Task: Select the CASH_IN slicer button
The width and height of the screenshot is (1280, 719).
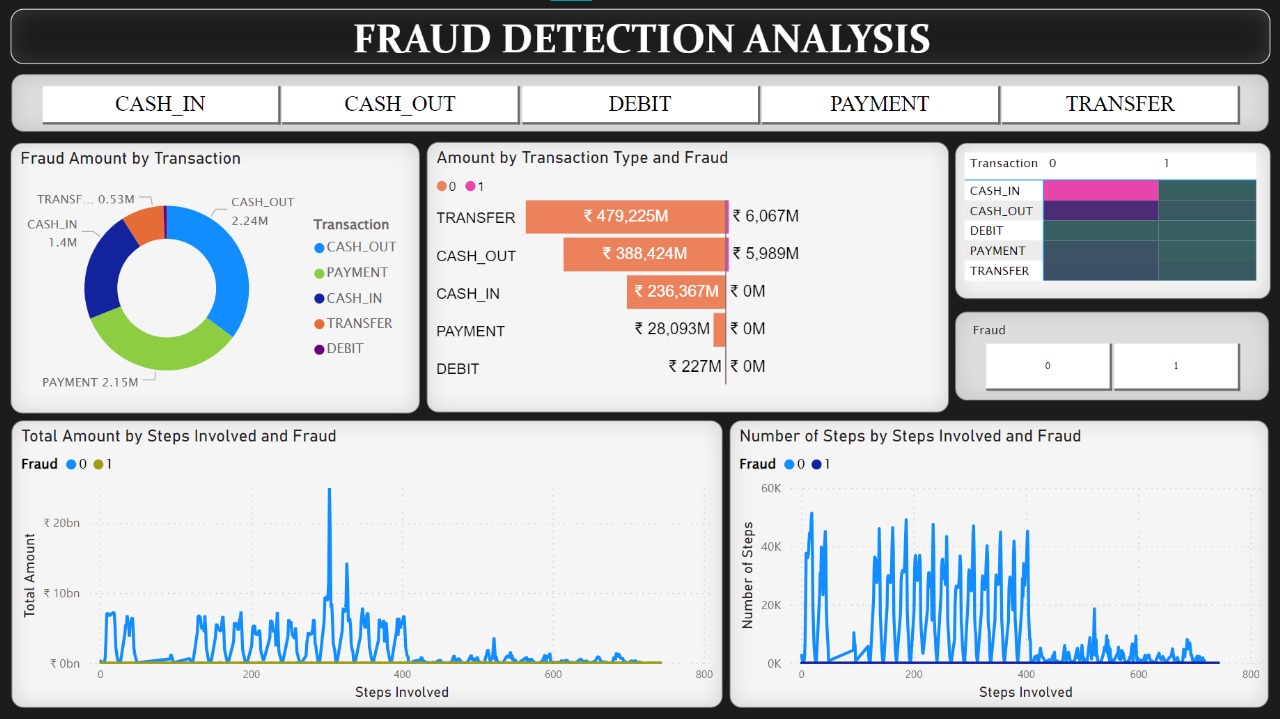Action: (160, 104)
